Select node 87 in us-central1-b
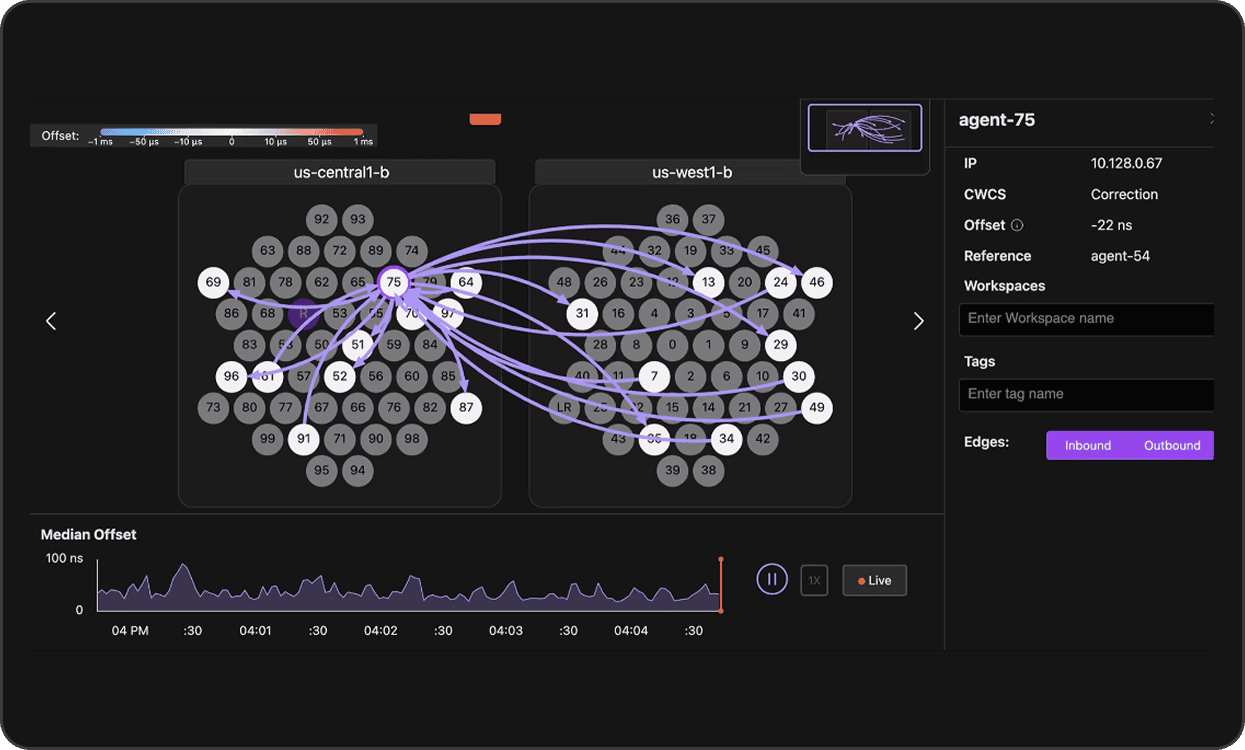 tap(465, 407)
